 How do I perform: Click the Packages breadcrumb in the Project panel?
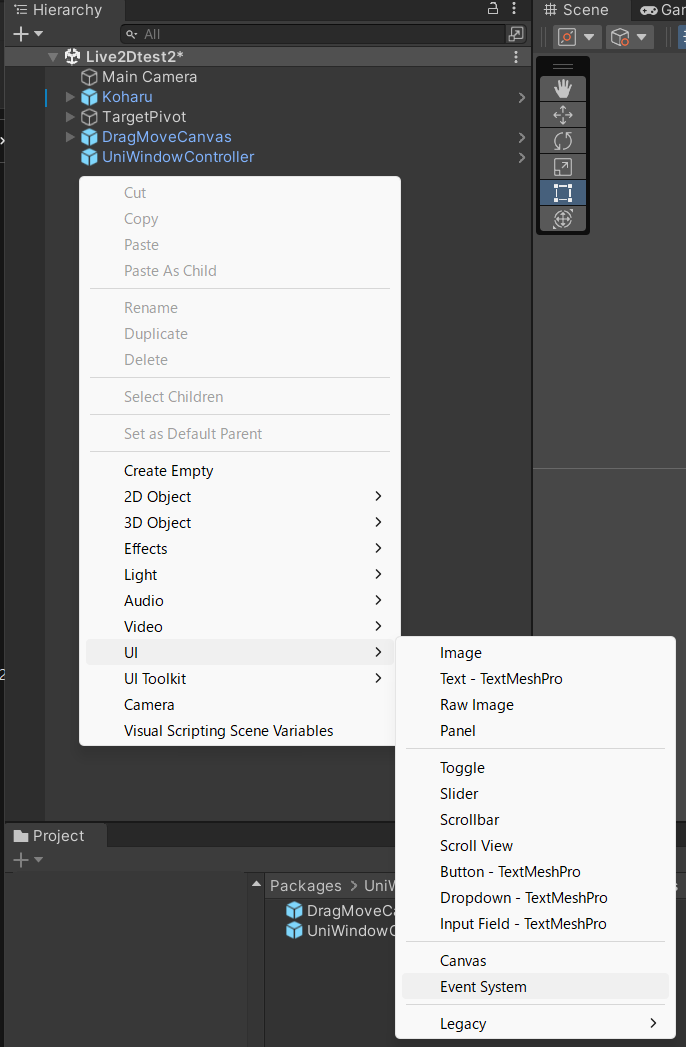306,885
